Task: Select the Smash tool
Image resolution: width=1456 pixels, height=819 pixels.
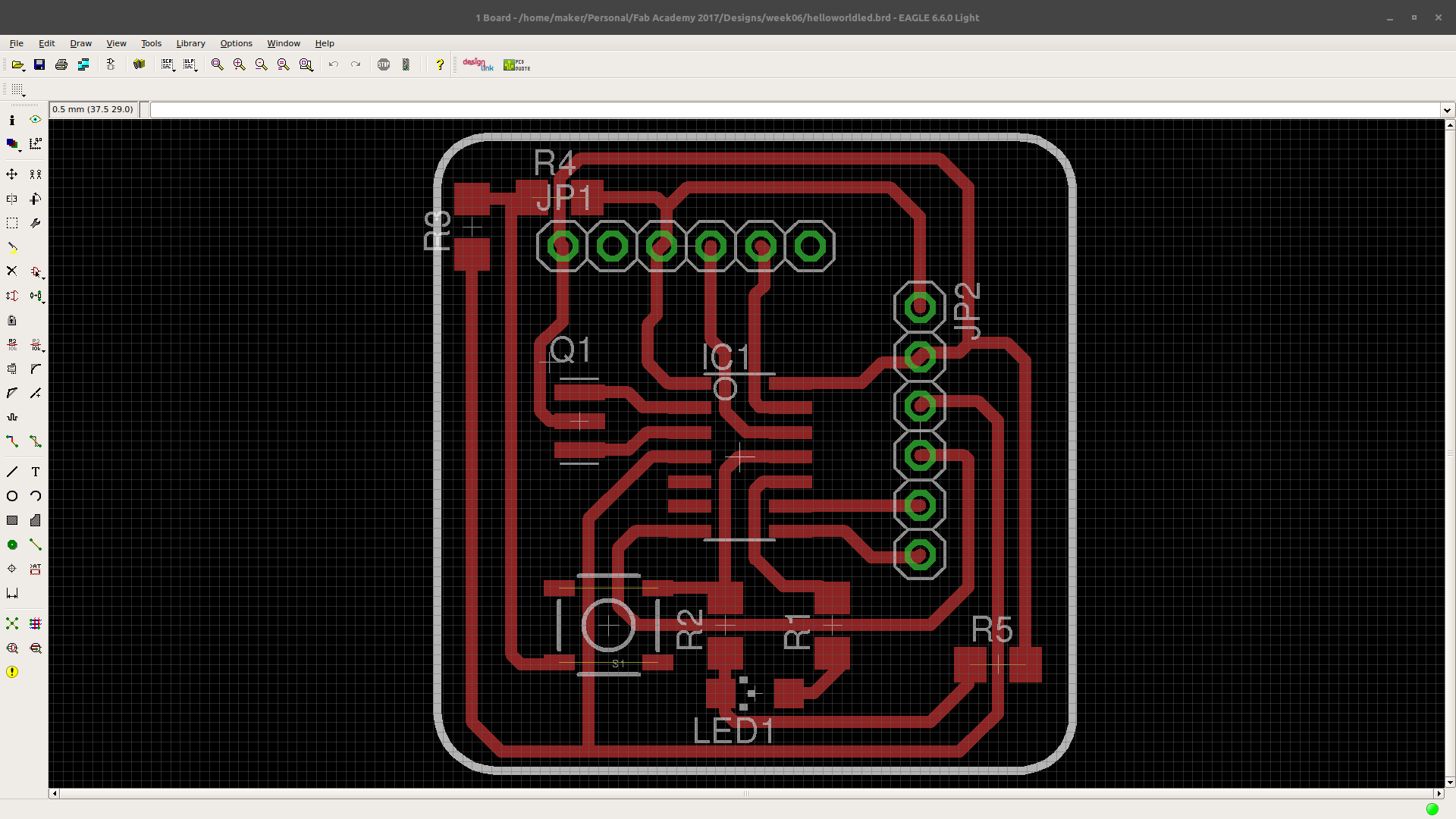Action: click(x=12, y=369)
